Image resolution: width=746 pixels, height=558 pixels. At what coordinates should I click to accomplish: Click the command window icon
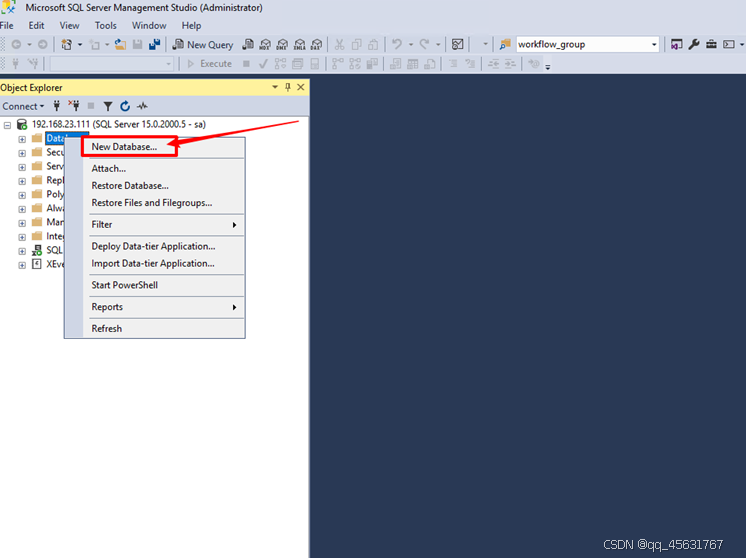click(729, 45)
